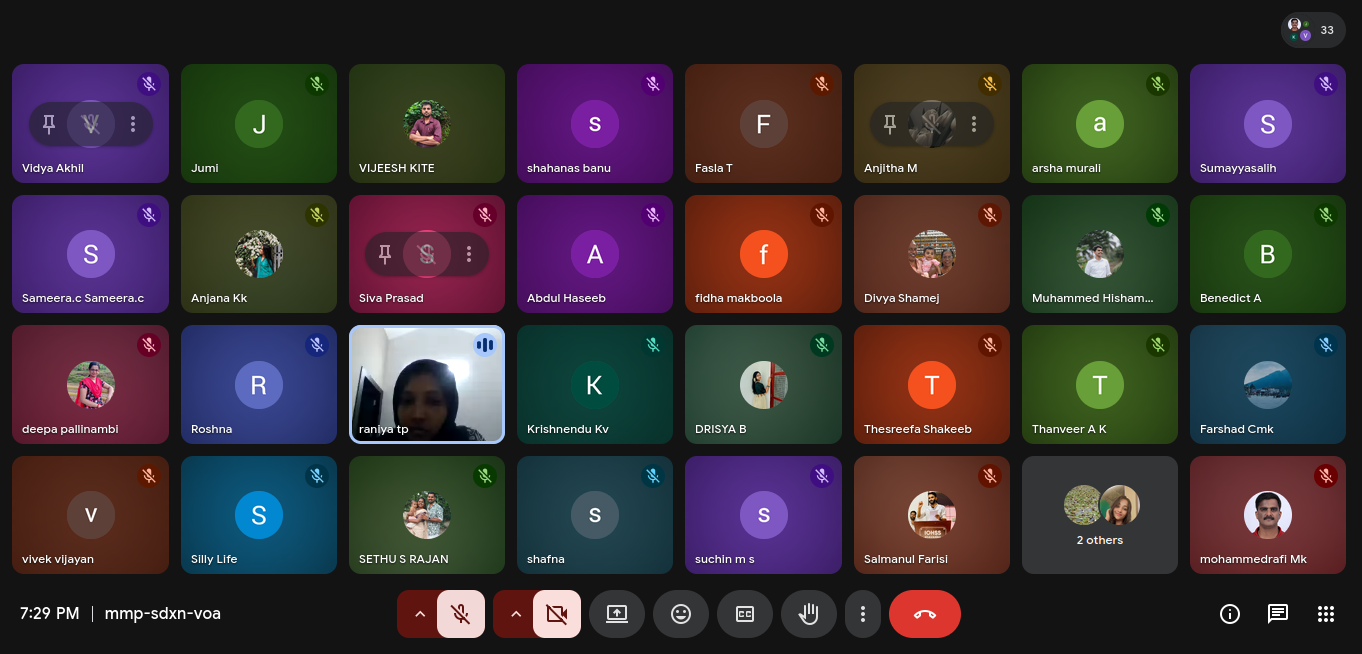The width and height of the screenshot is (1362, 654).
Task: Start presenting your screen
Action: coord(617,614)
